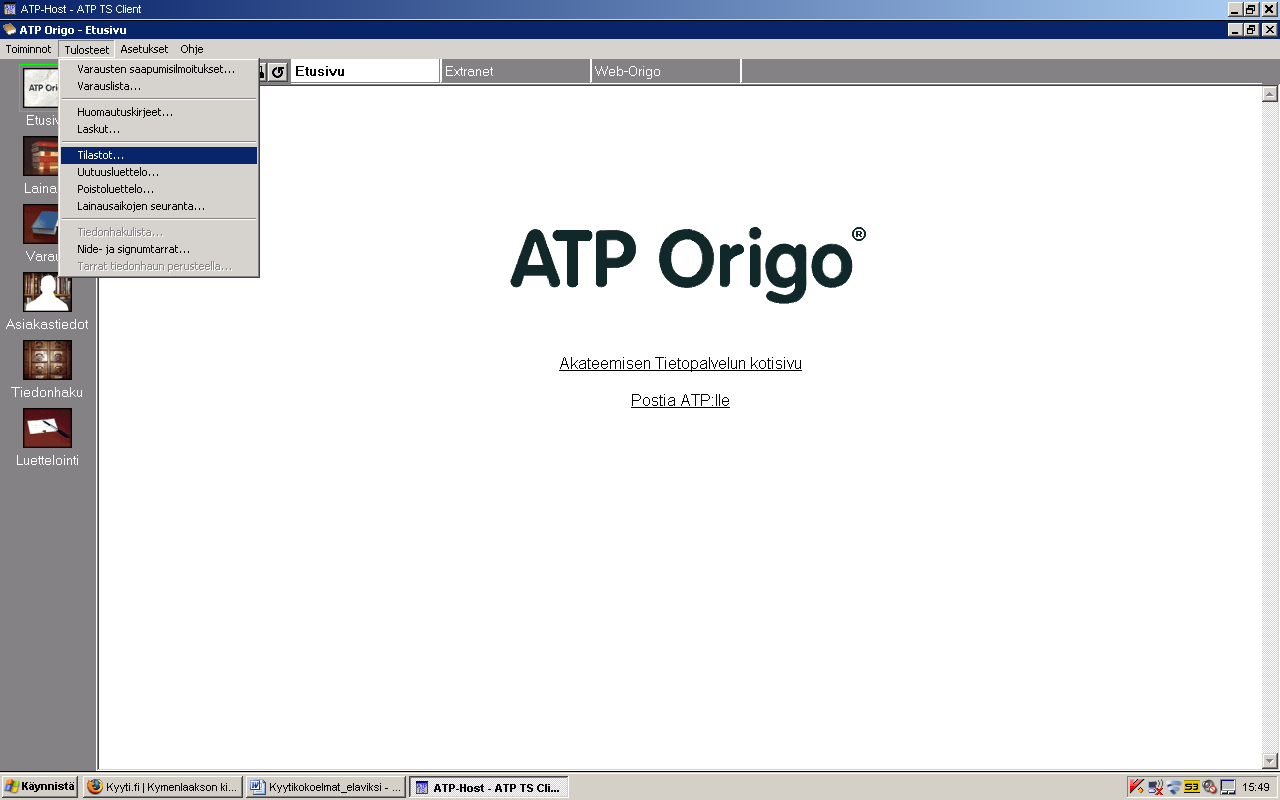Choose Uutuusluettelo menu entry
Viewport: 1280px width, 800px height.
(159, 172)
